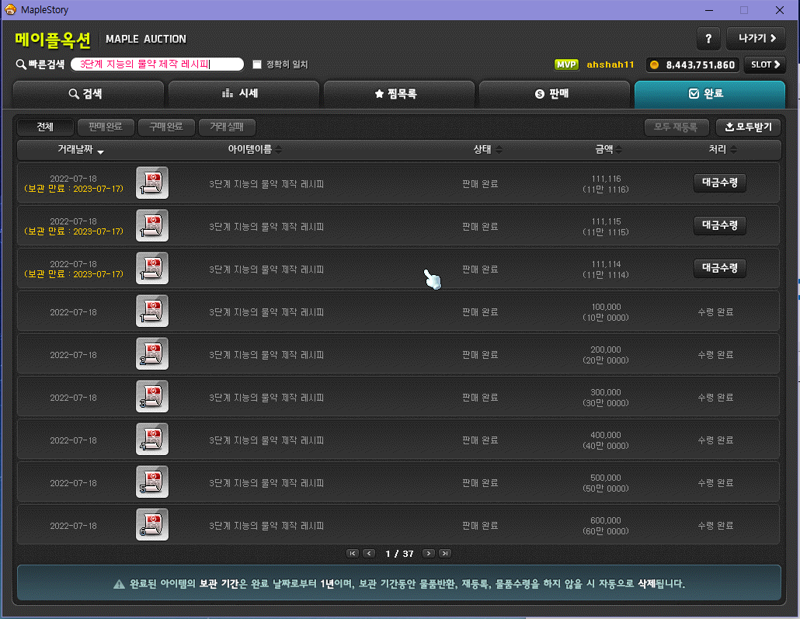Click the ahshah11 account name
The height and width of the screenshot is (619, 800).
[610, 65]
